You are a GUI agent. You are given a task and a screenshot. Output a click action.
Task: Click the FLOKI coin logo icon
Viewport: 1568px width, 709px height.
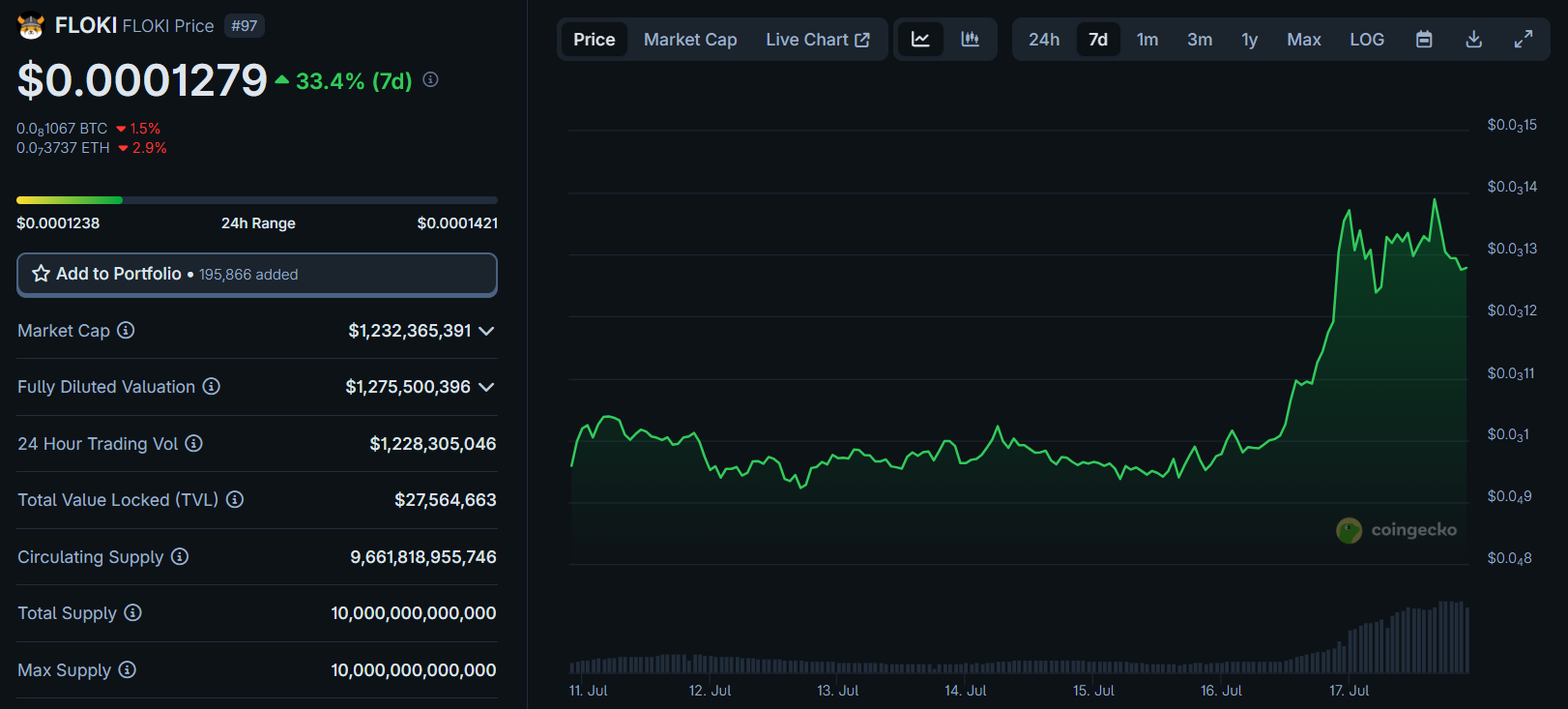pyautogui.click(x=31, y=26)
